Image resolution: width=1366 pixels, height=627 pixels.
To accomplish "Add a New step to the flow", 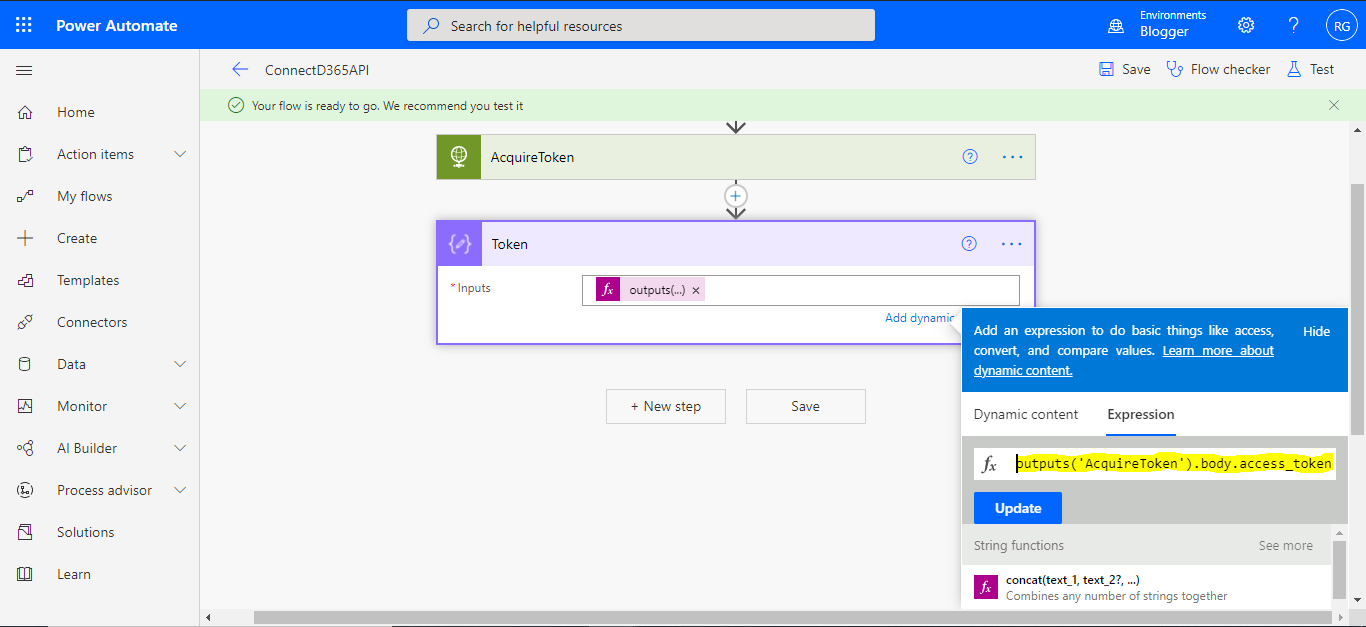I will (x=665, y=406).
